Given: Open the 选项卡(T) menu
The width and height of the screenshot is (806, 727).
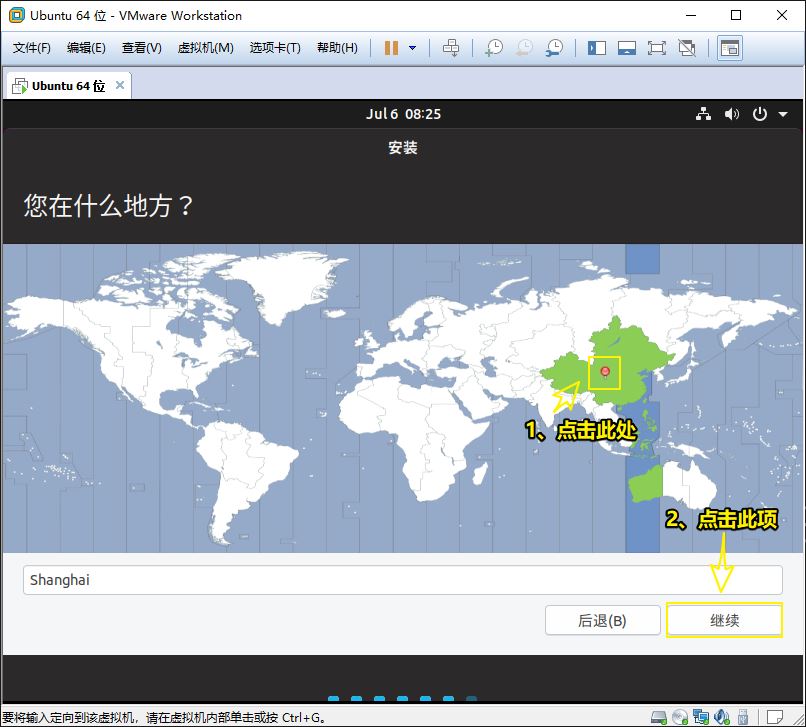Looking at the screenshot, I should click(x=275, y=48).
